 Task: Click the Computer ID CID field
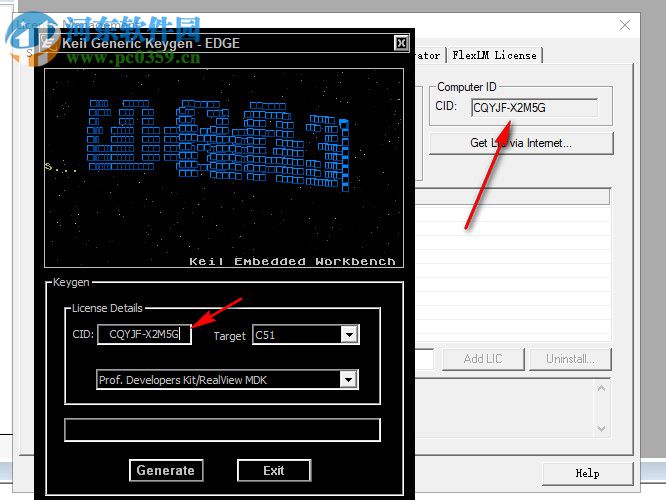pyautogui.click(x=534, y=107)
